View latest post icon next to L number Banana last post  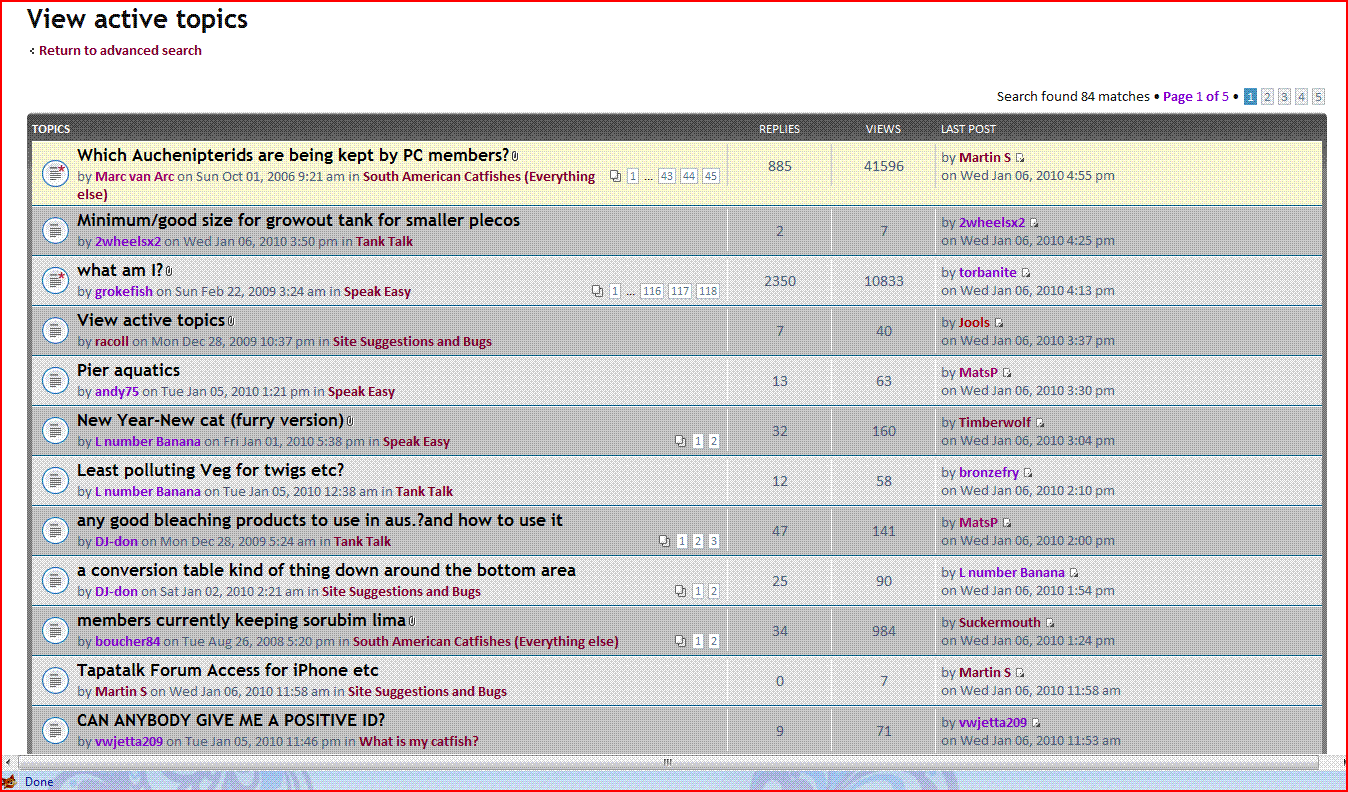point(1074,573)
